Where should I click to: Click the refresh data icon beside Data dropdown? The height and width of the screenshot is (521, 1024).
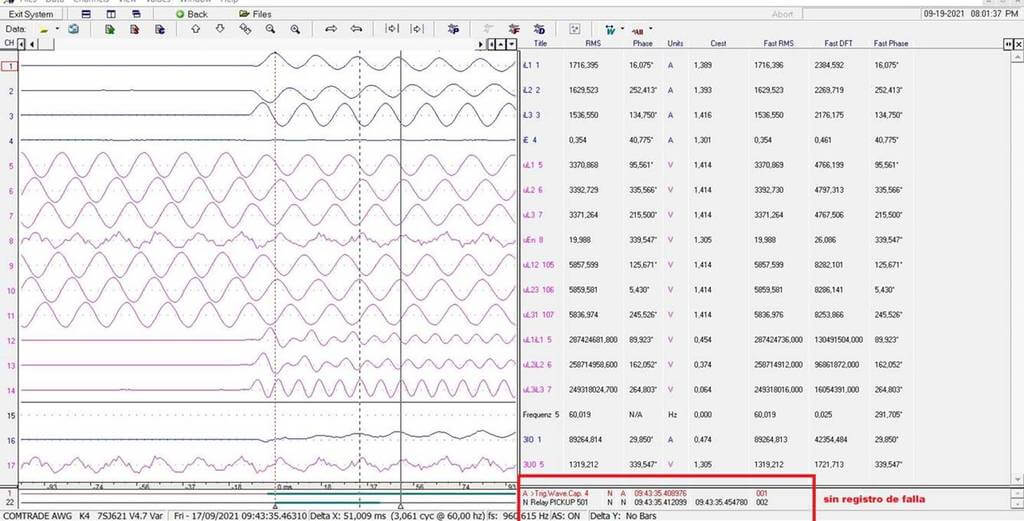point(73,30)
